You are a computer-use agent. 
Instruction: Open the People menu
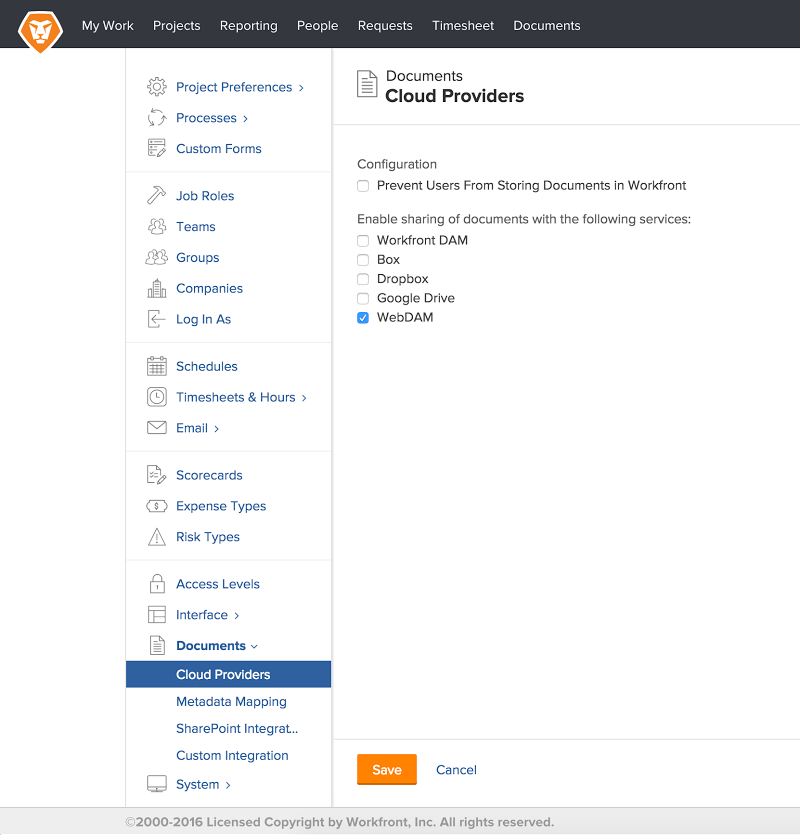317,26
